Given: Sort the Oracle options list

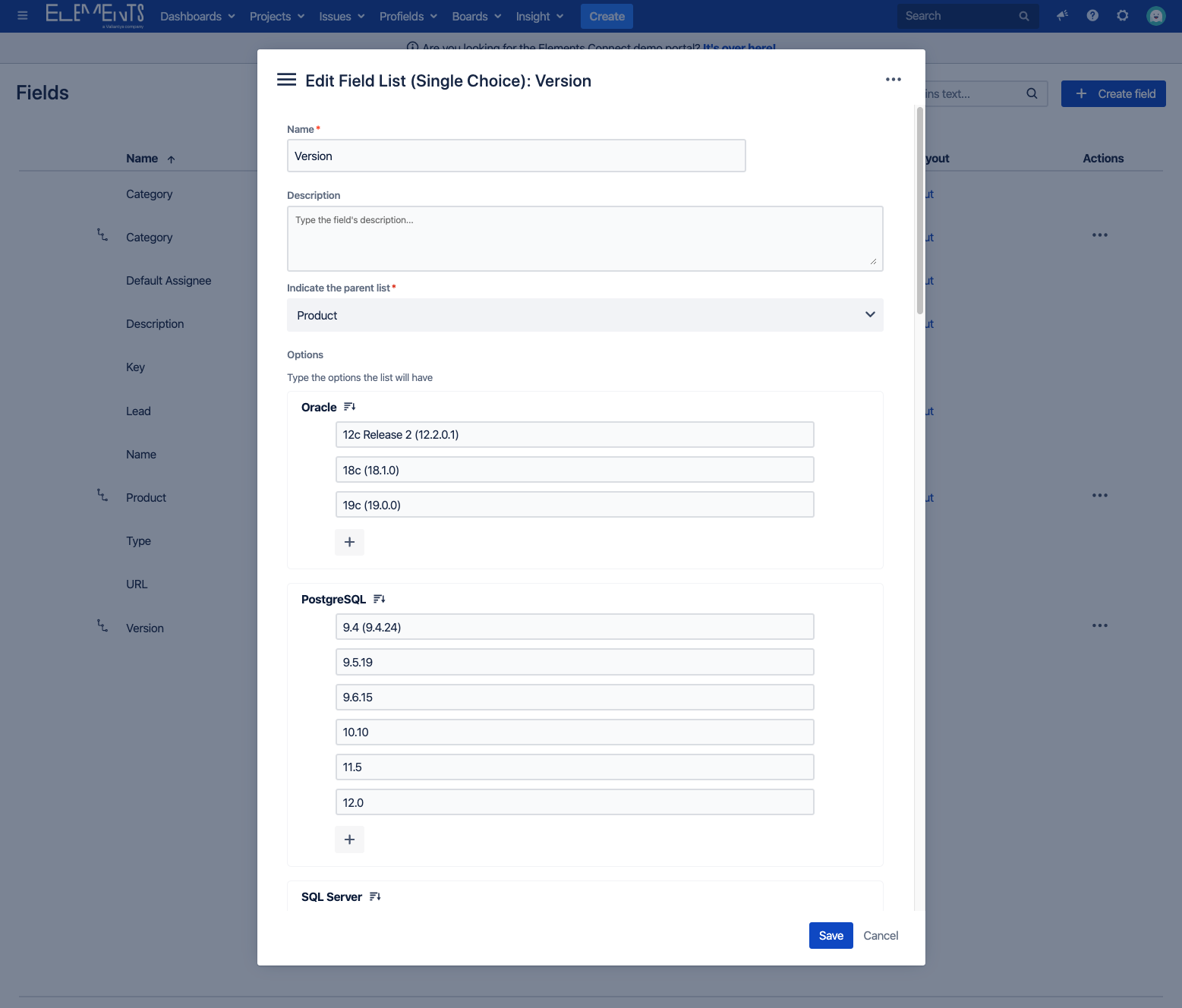Looking at the screenshot, I should (349, 407).
